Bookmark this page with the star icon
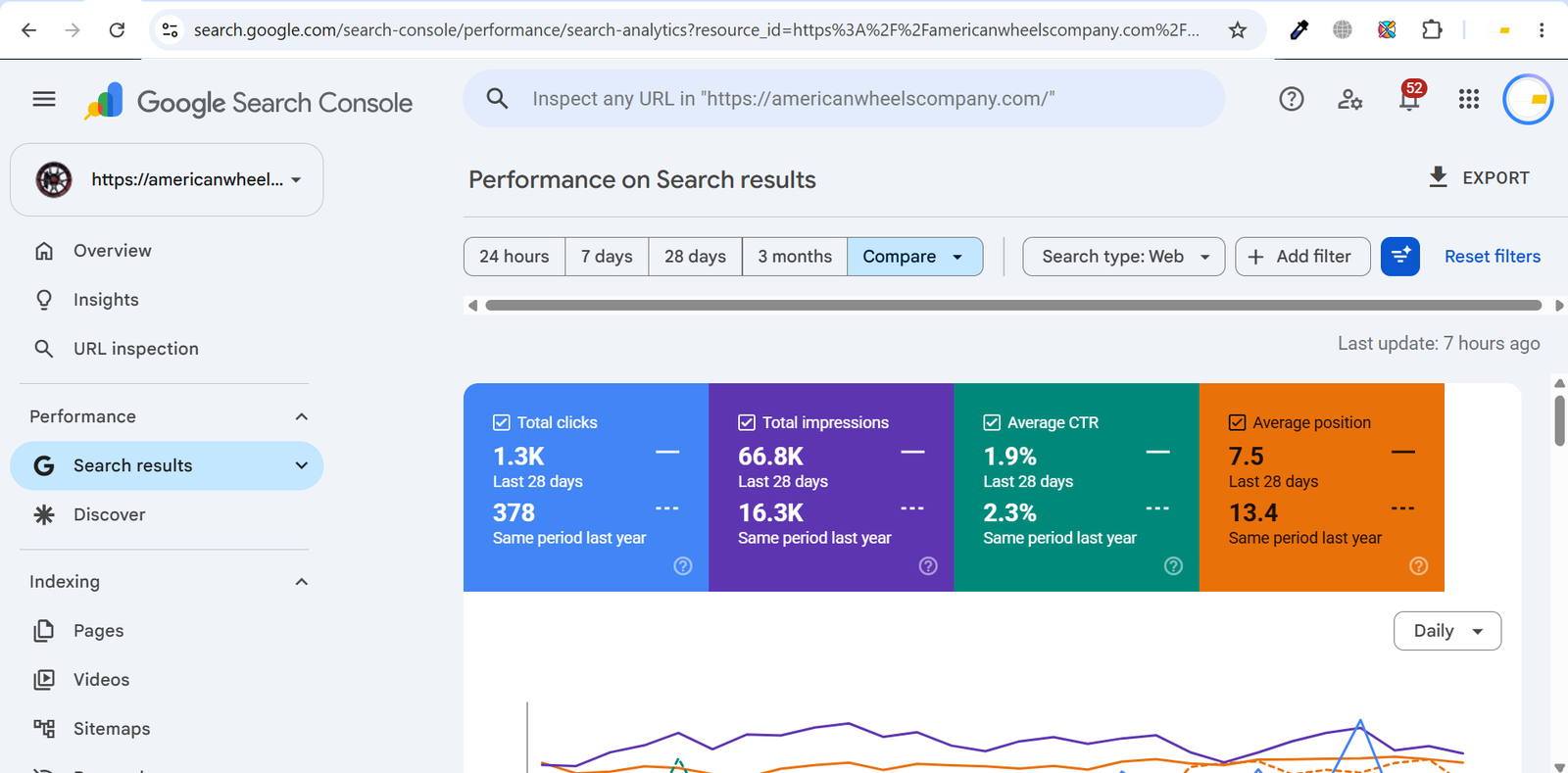Screen dimensions: 1568x773 1238,30
